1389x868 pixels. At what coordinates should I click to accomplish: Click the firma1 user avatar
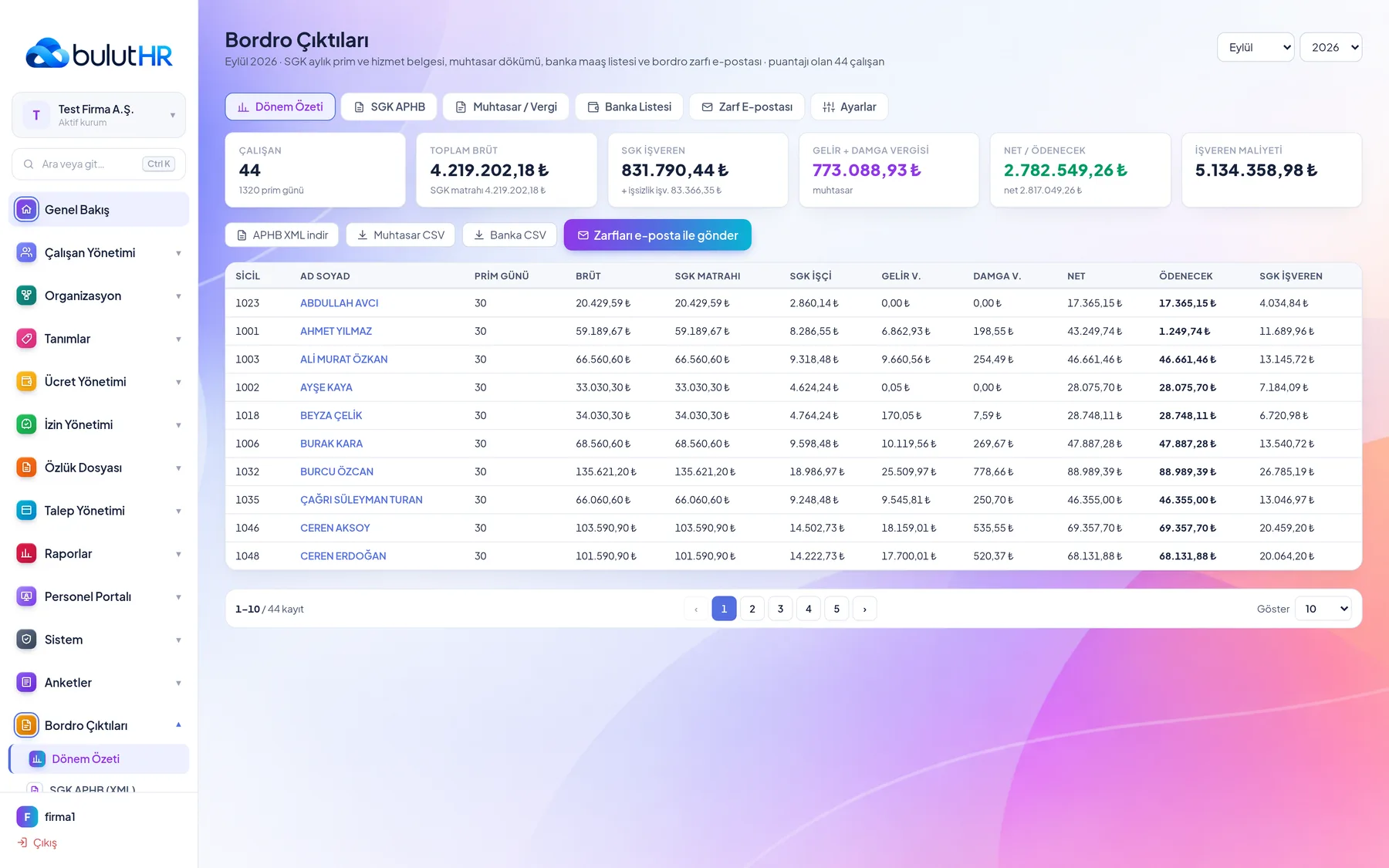27,816
